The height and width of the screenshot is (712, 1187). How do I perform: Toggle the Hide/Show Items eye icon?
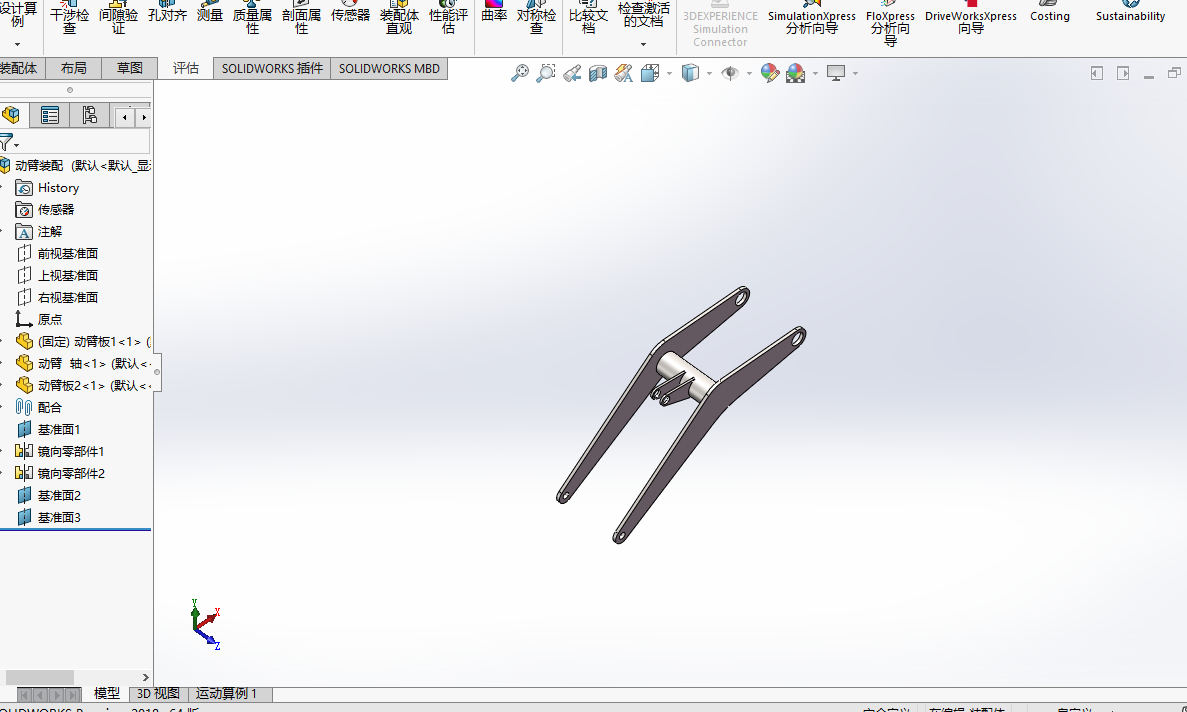pos(730,73)
